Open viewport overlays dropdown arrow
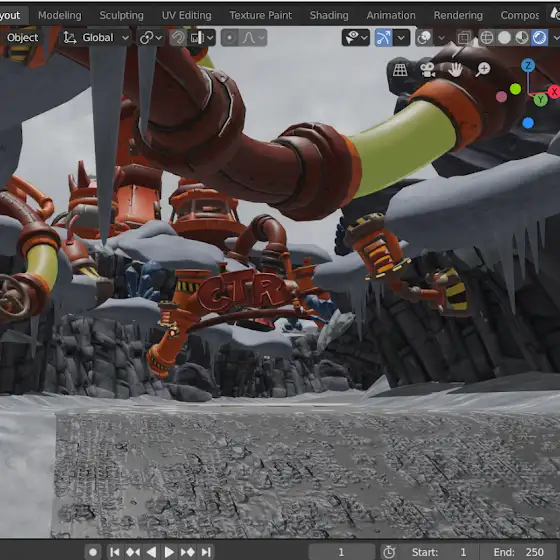This screenshot has width=560, height=560. tap(442, 38)
